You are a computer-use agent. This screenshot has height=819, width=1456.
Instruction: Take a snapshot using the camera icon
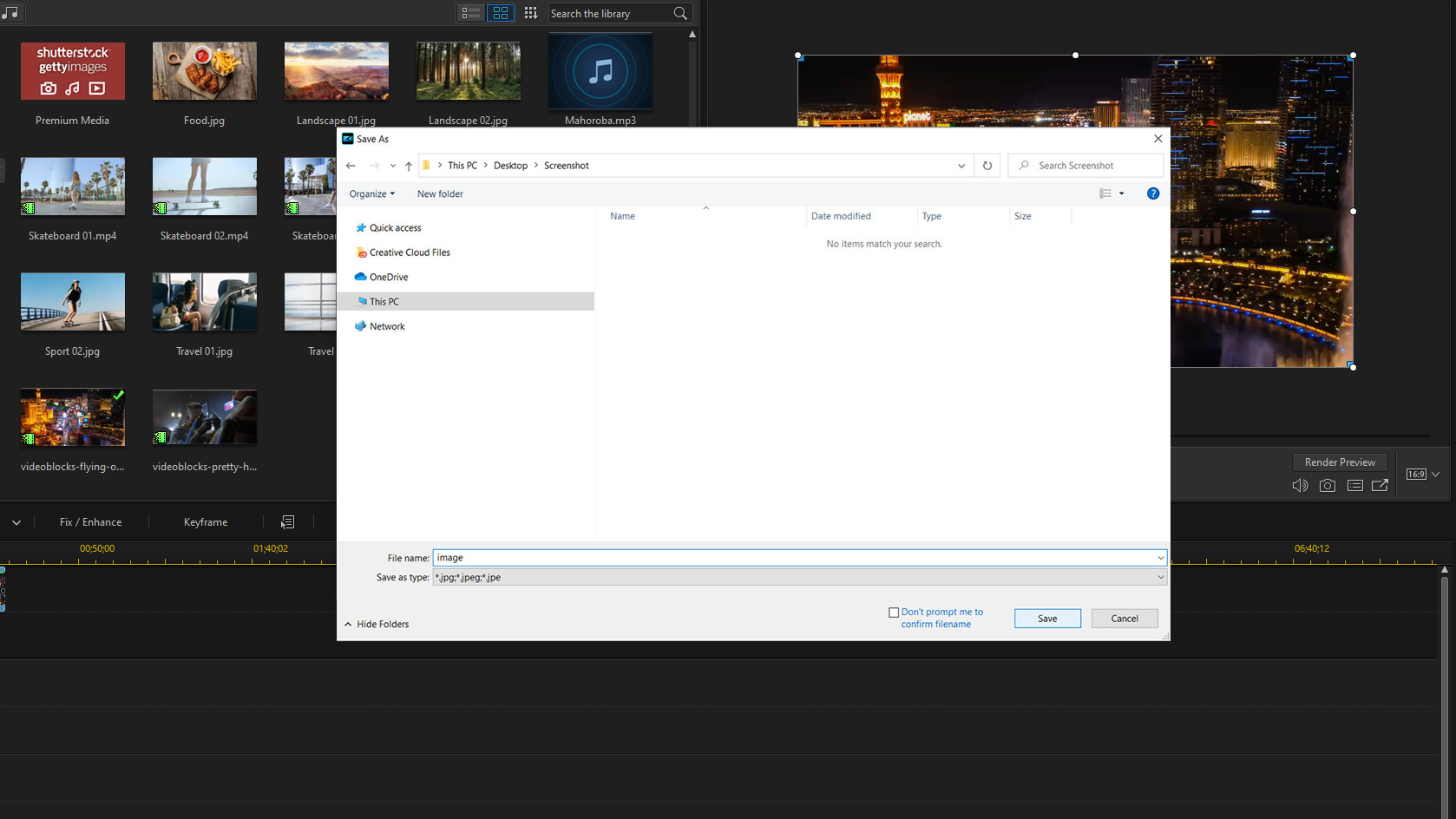click(1327, 485)
